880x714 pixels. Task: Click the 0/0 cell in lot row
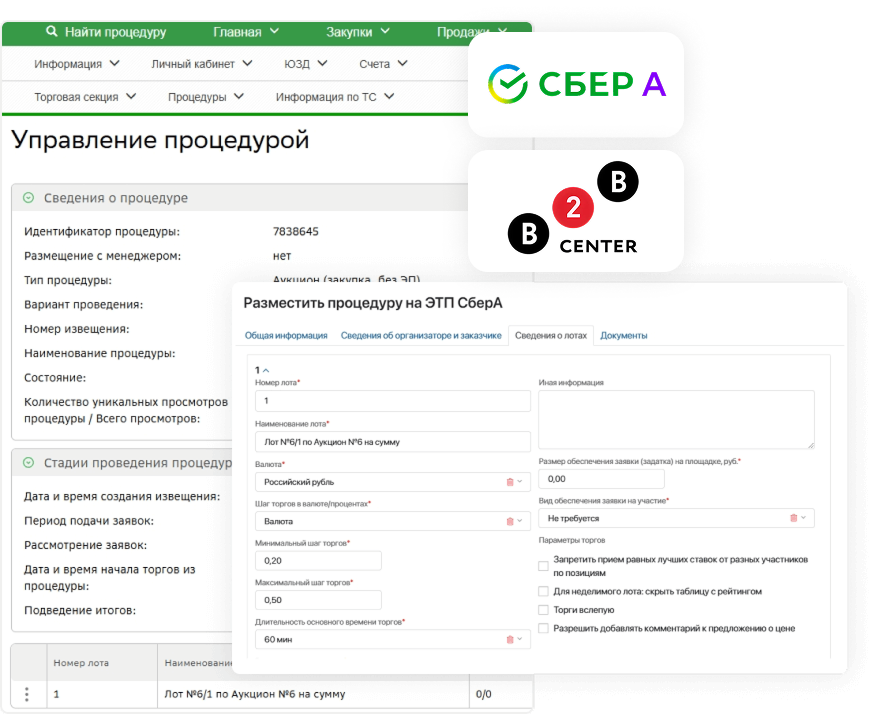pyautogui.click(x=483, y=694)
